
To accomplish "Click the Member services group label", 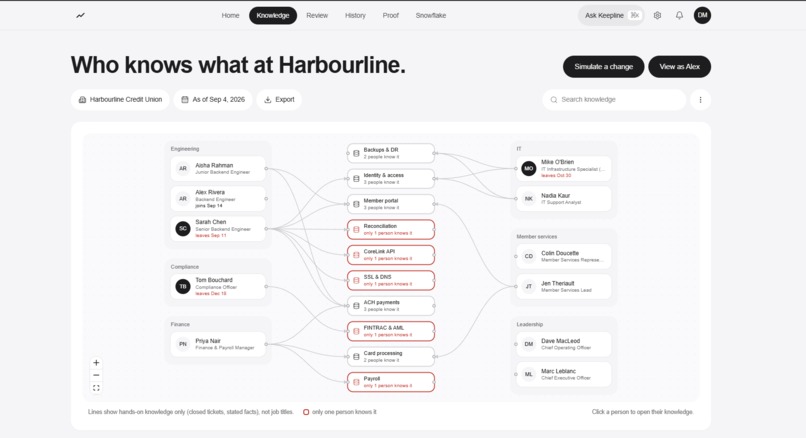I will click(x=537, y=236).
